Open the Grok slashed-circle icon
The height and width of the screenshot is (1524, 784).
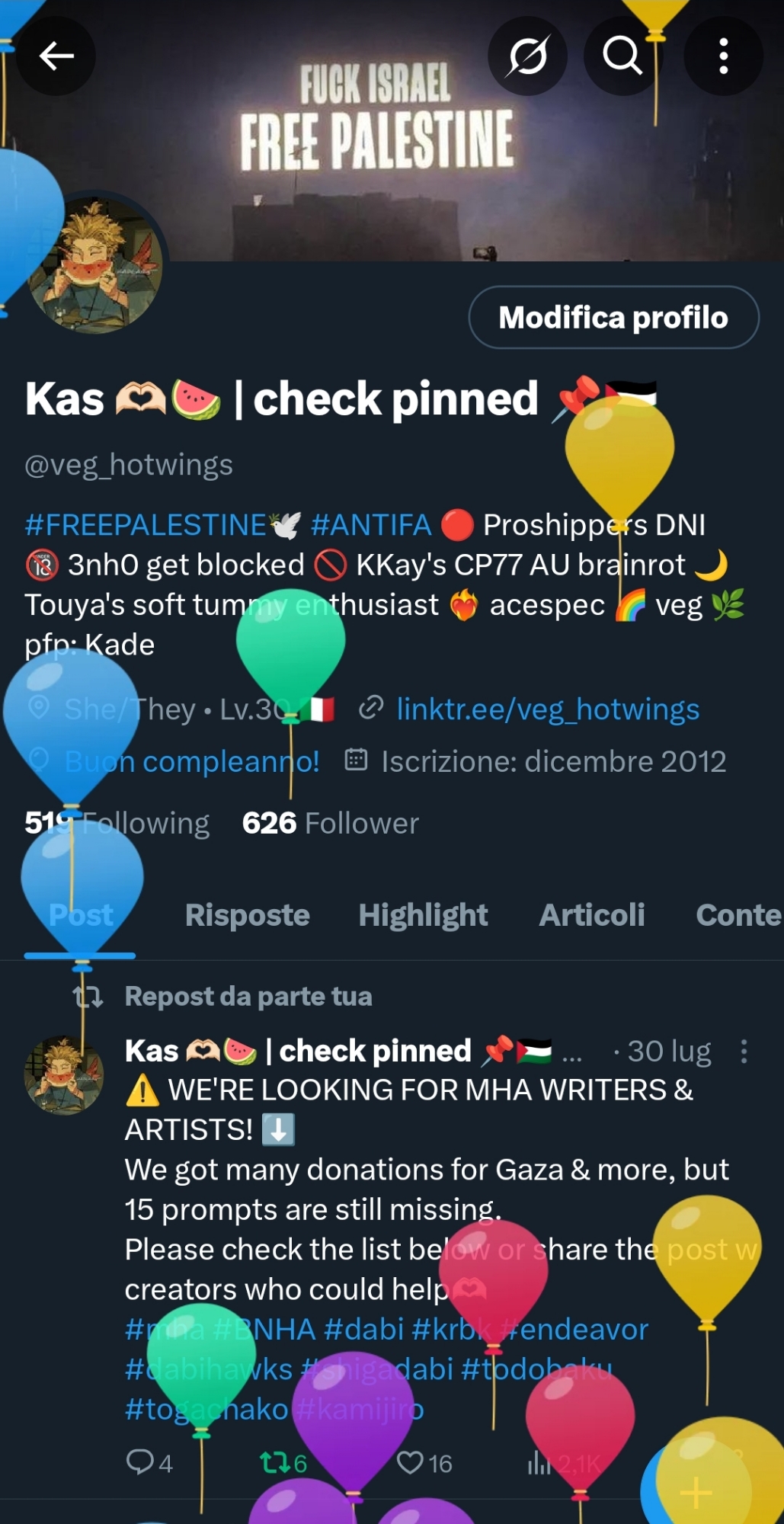click(527, 56)
